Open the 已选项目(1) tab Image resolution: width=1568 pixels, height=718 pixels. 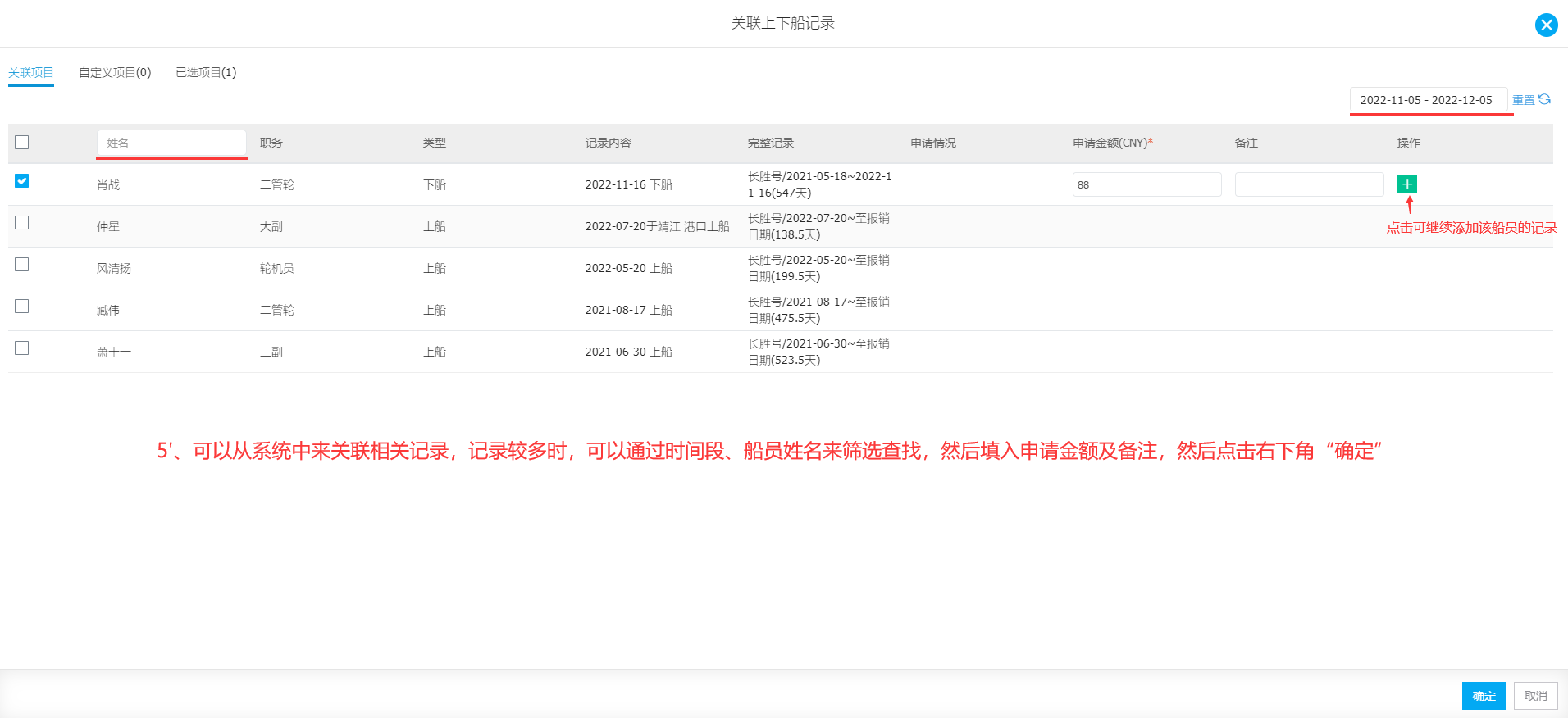[206, 72]
